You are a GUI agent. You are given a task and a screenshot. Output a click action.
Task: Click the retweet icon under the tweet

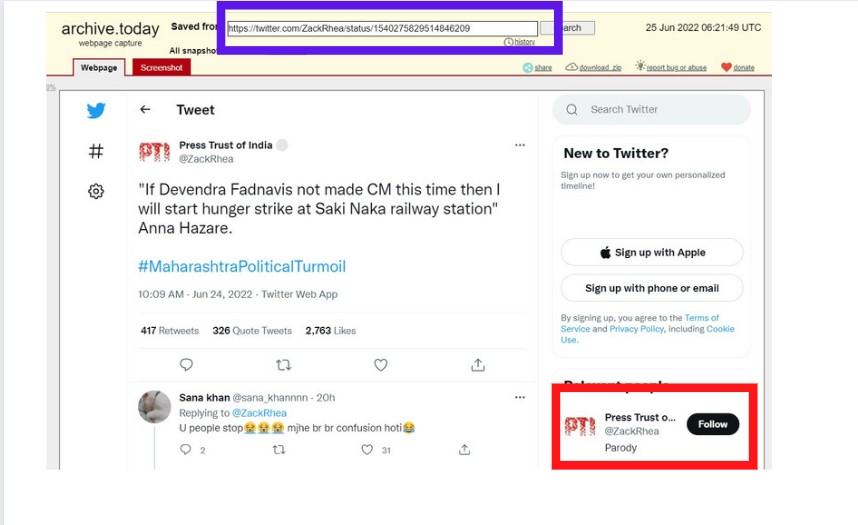[283, 365]
